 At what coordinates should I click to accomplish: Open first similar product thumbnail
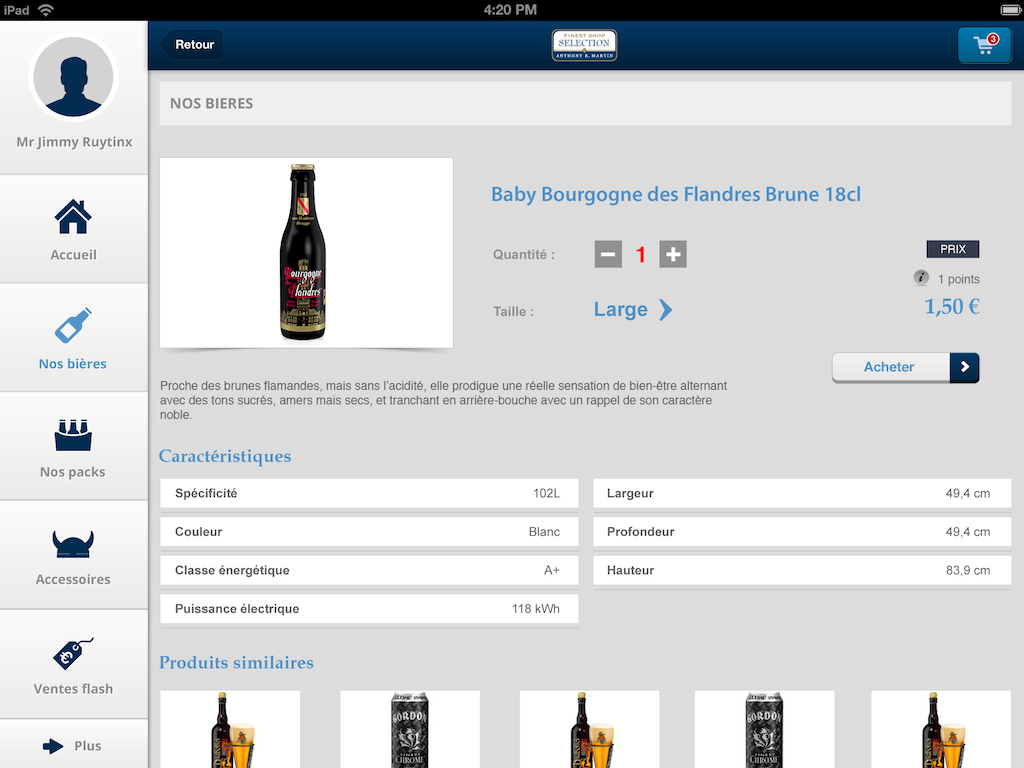tap(230, 729)
